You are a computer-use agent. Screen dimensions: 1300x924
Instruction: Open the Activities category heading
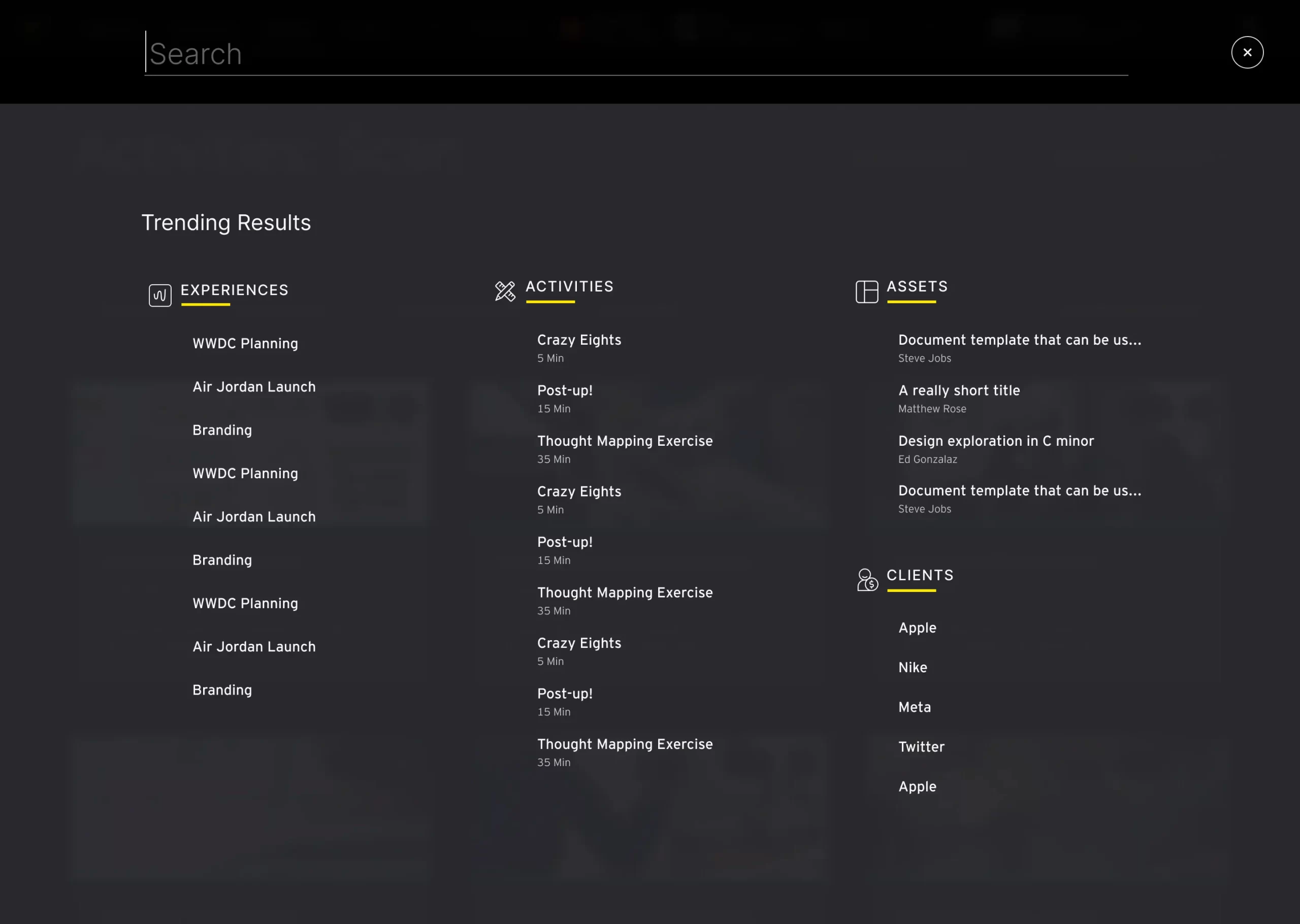coord(569,286)
